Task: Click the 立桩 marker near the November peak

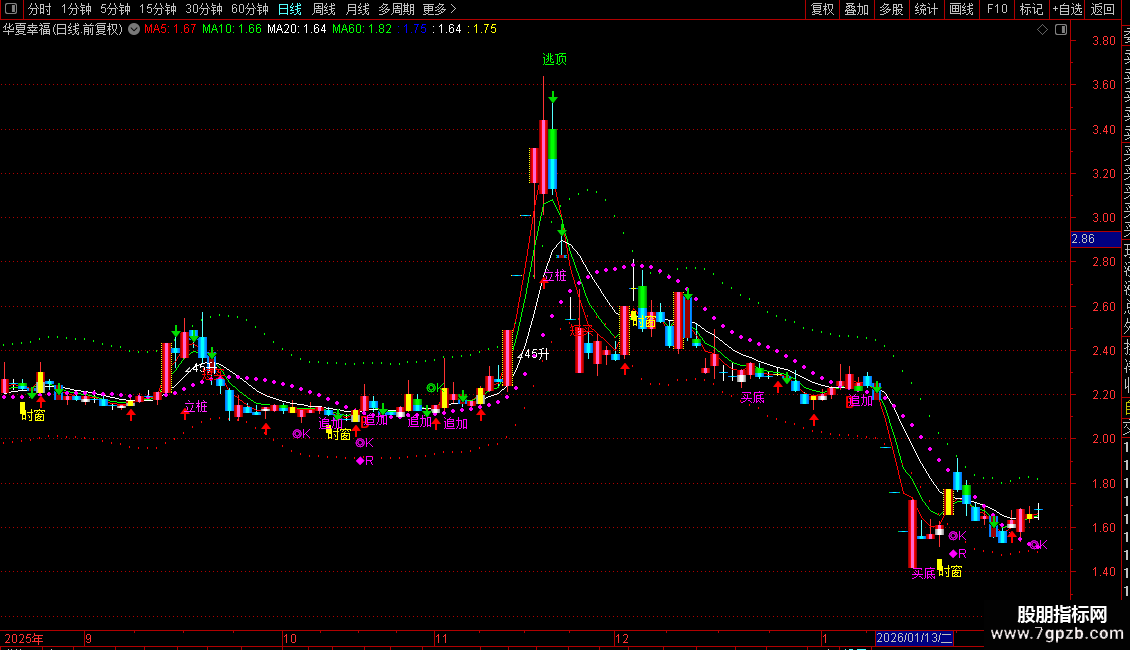Action: click(x=554, y=275)
